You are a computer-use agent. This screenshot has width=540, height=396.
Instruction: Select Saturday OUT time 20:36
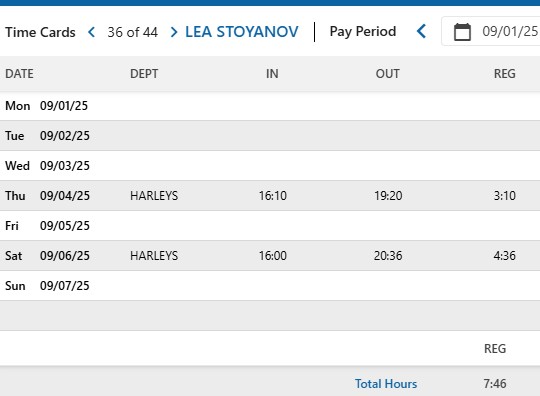[x=388, y=256]
